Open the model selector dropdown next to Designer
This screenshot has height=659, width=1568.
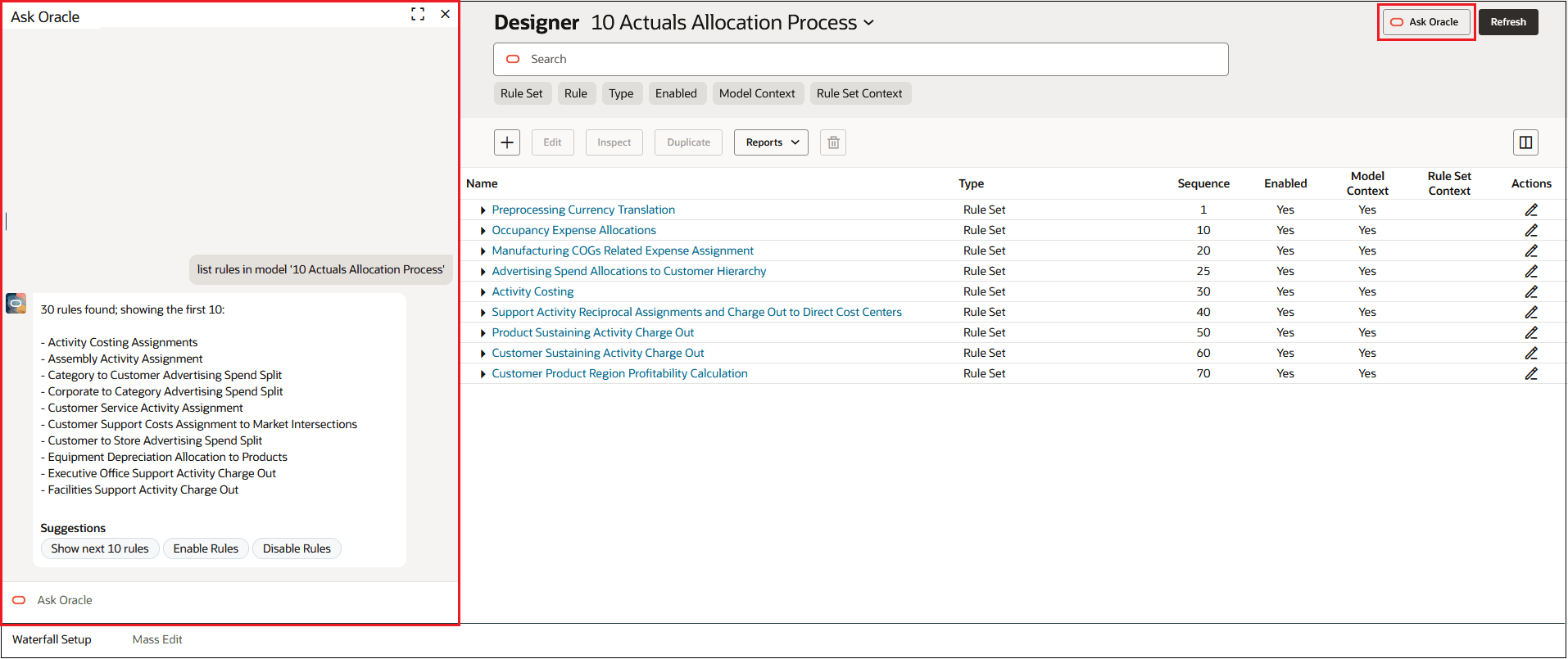click(x=868, y=23)
